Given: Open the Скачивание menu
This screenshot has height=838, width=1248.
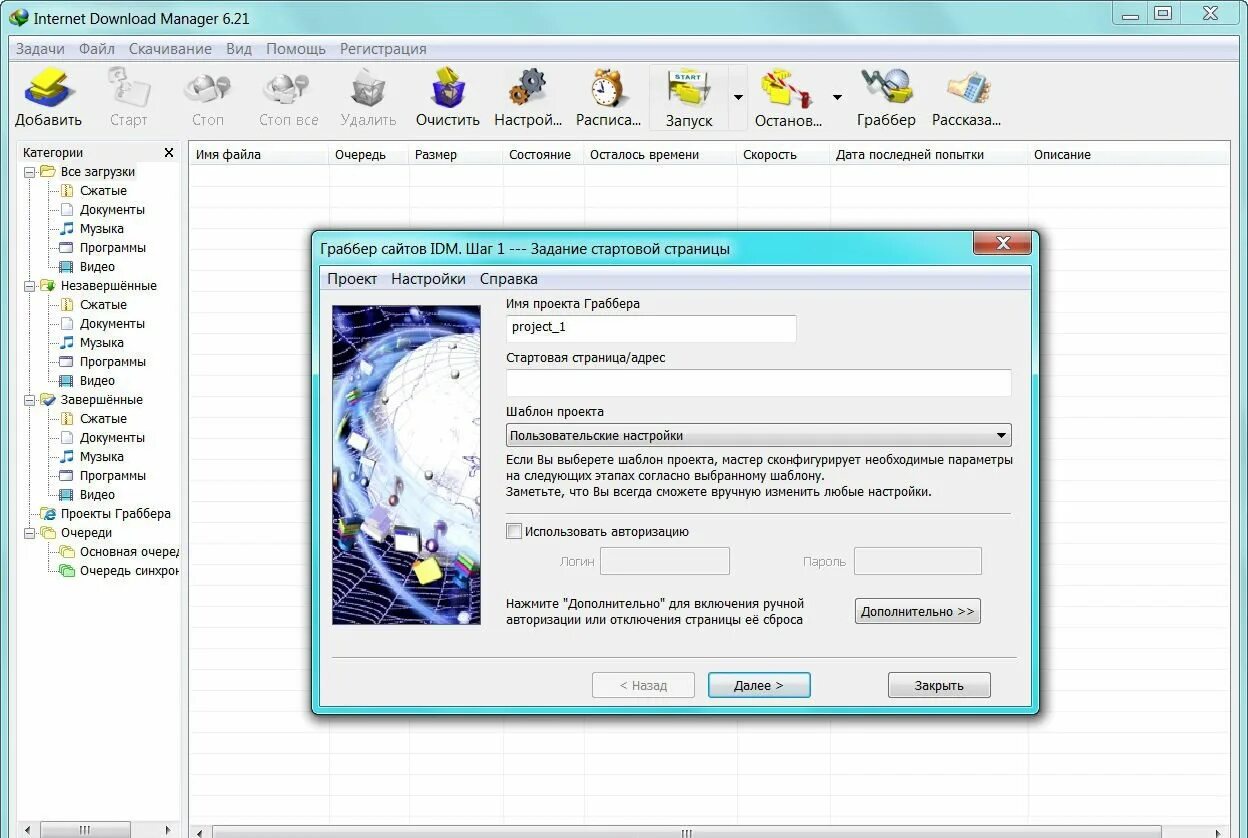Looking at the screenshot, I should point(170,48).
